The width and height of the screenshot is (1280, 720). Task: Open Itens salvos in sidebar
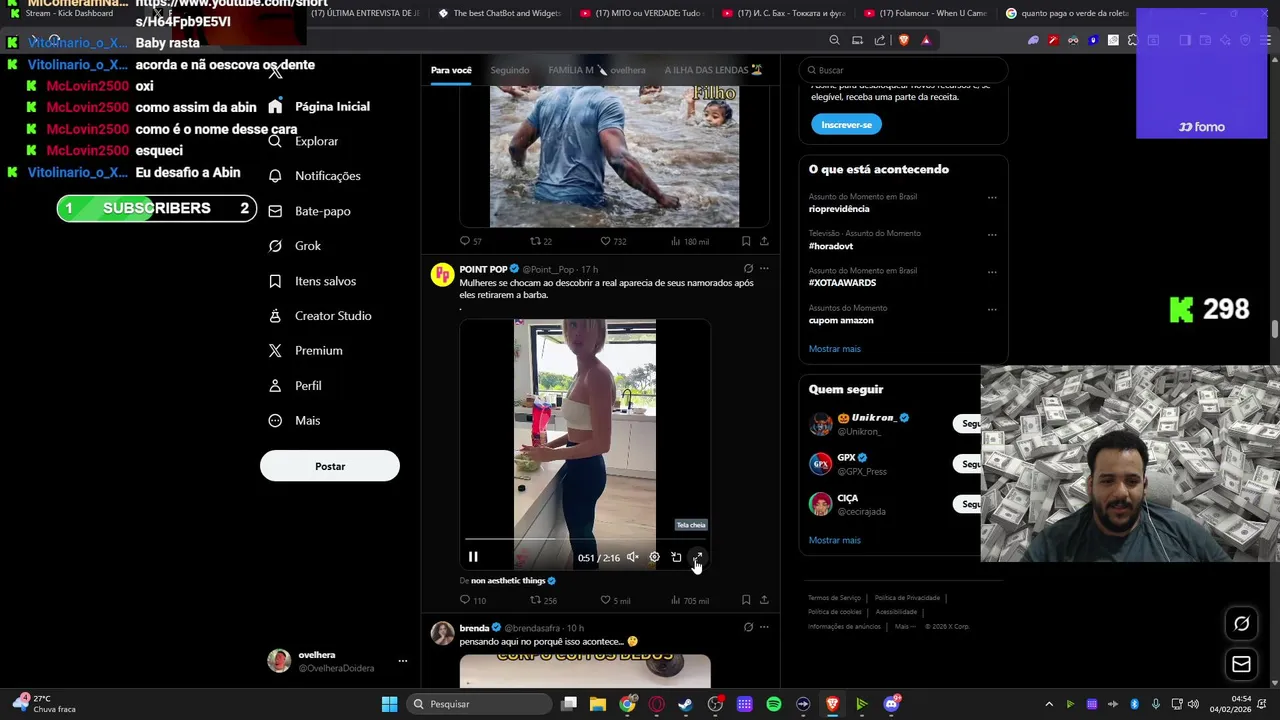(x=312, y=281)
